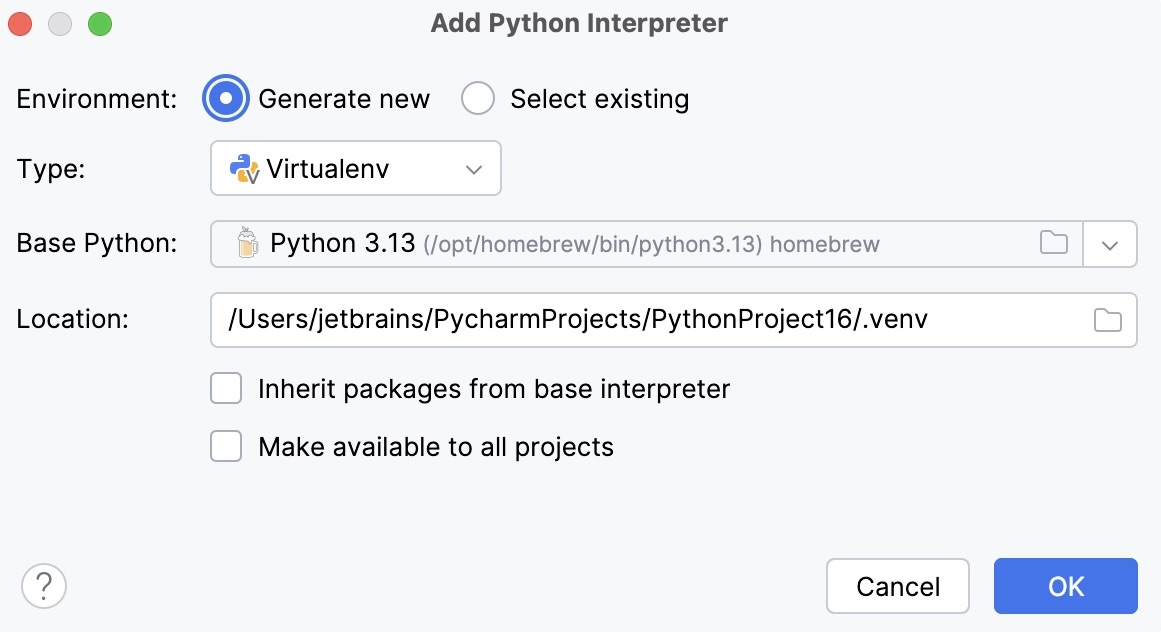Select the Select existing radio button
1161x632 pixels.
point(478,98)
